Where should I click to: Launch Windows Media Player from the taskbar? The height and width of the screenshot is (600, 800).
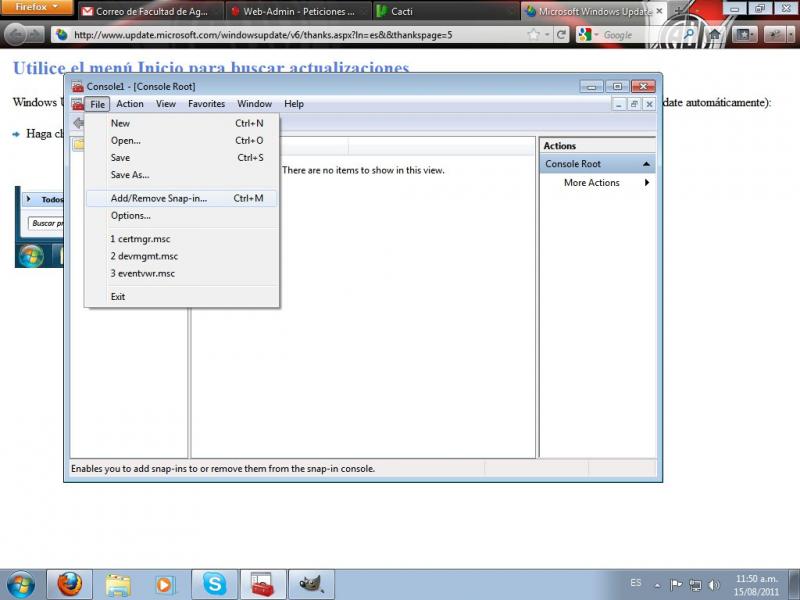165,585
